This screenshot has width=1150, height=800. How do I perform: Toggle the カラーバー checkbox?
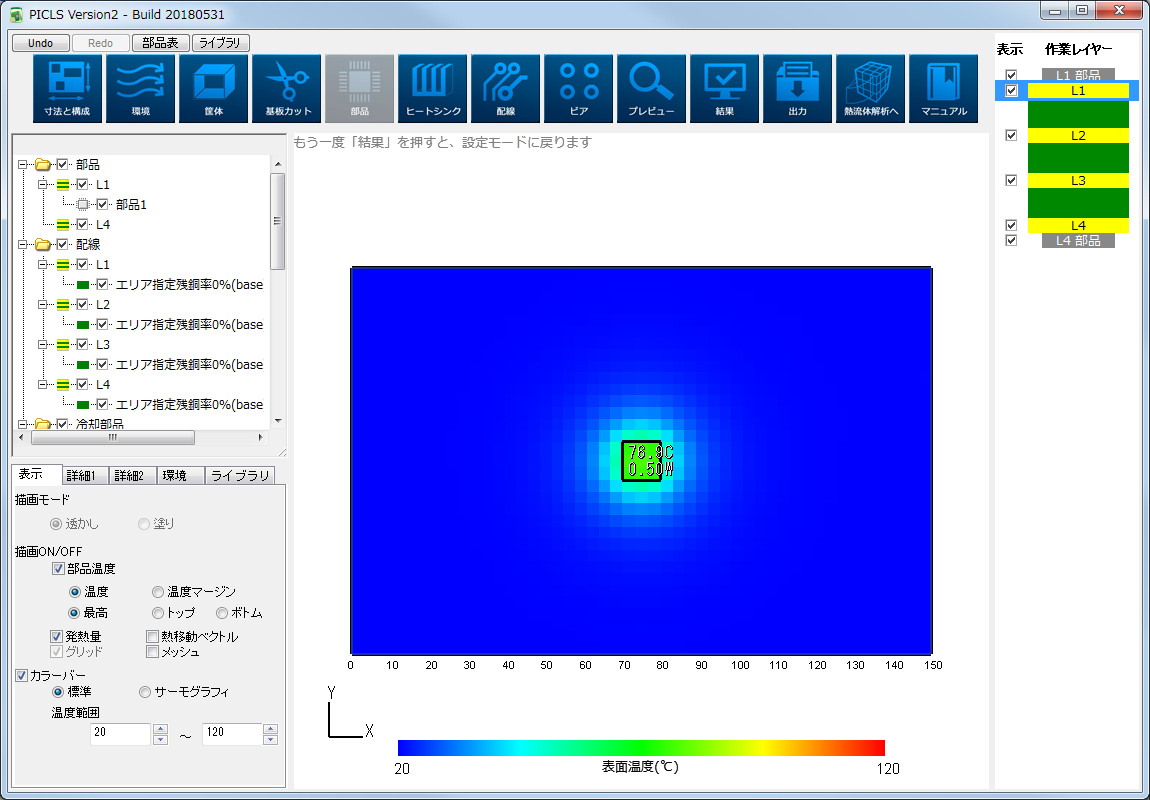tap(22, 675)
